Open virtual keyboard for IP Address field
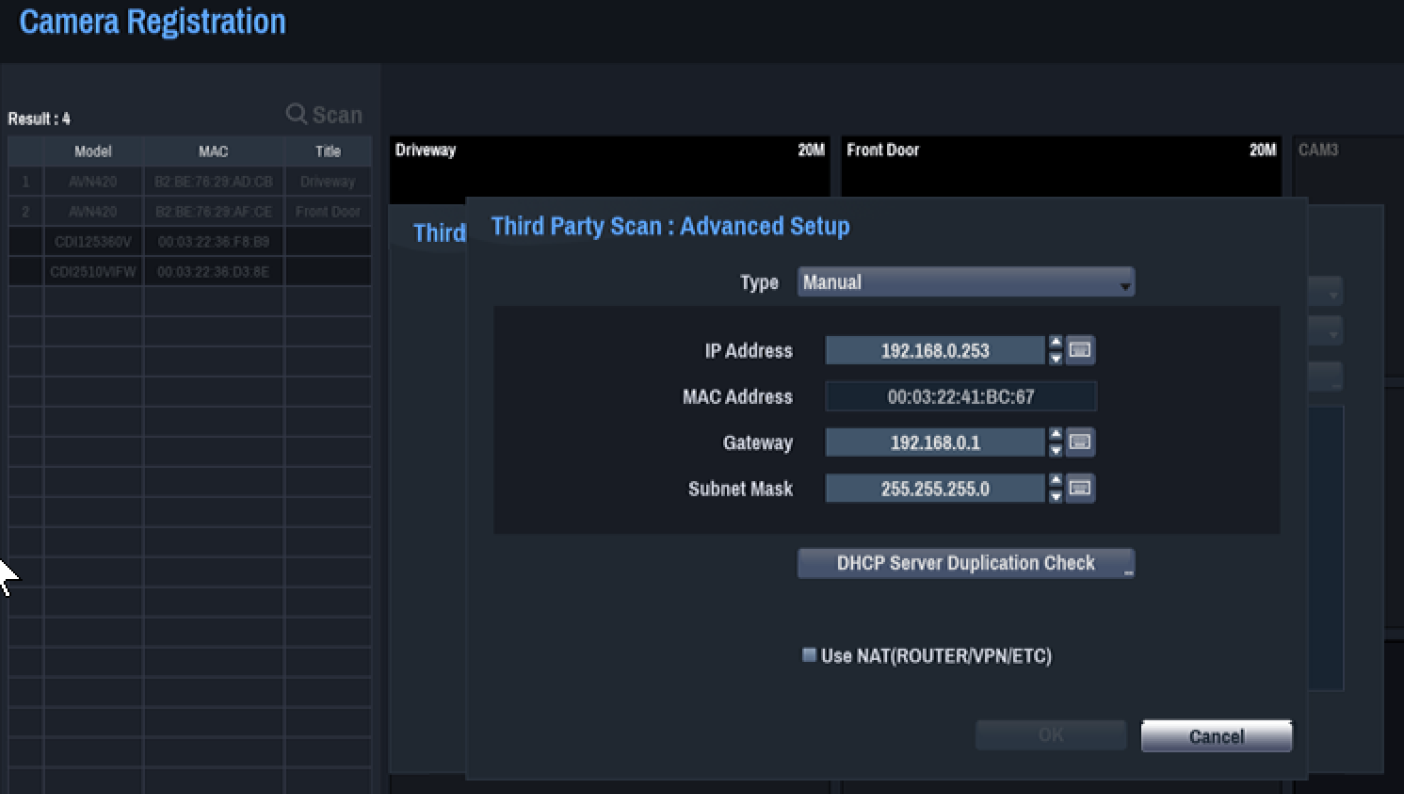1404x794 pixels. (x=1080, y=350)
